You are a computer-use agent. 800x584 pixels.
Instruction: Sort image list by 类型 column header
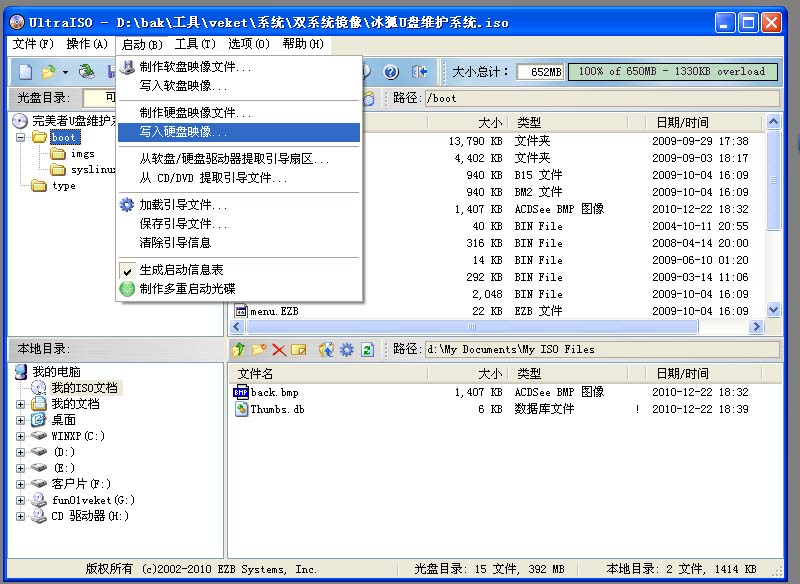pos(568,122)
